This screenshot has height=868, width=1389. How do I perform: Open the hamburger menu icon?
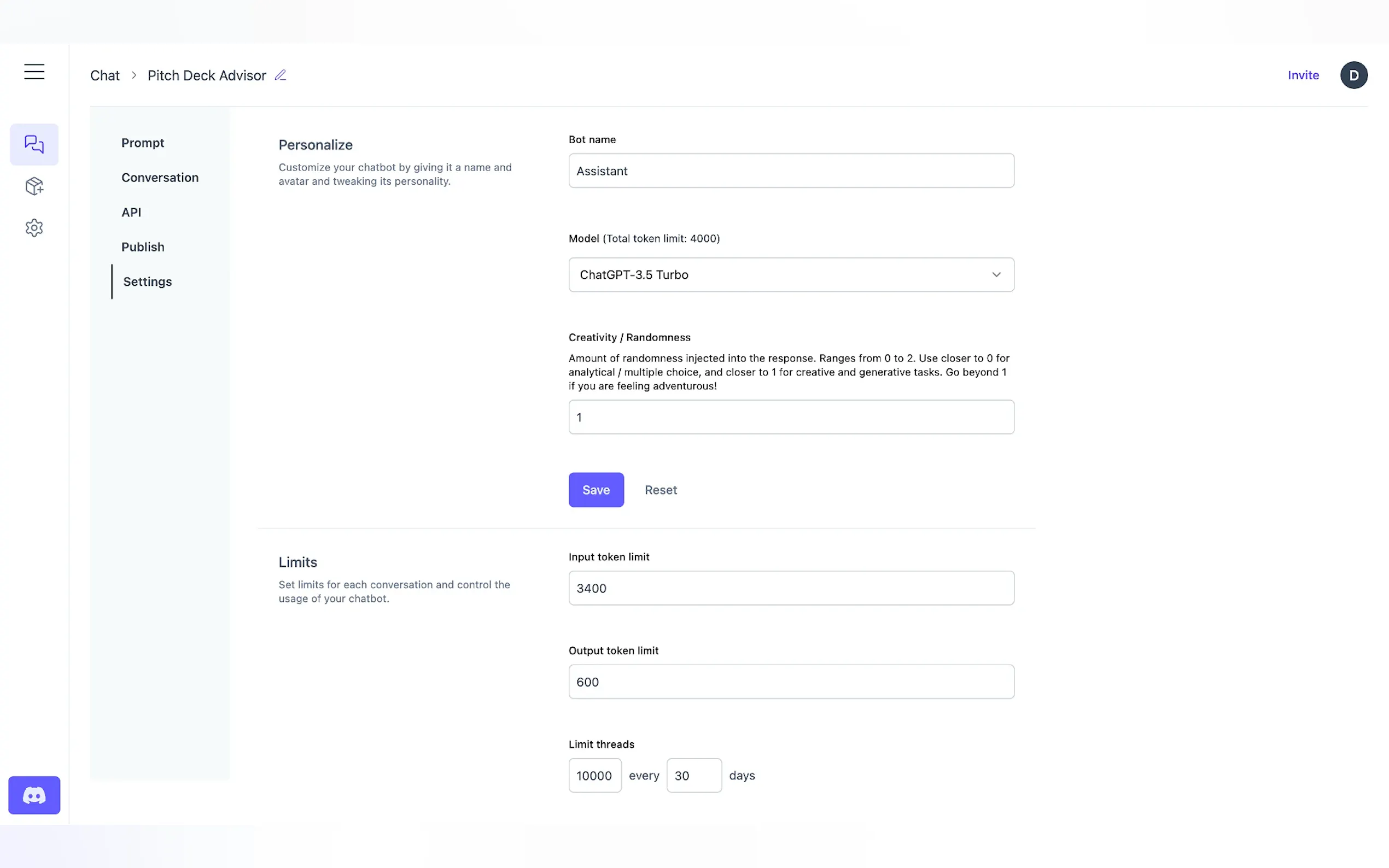tap(34, 71)
